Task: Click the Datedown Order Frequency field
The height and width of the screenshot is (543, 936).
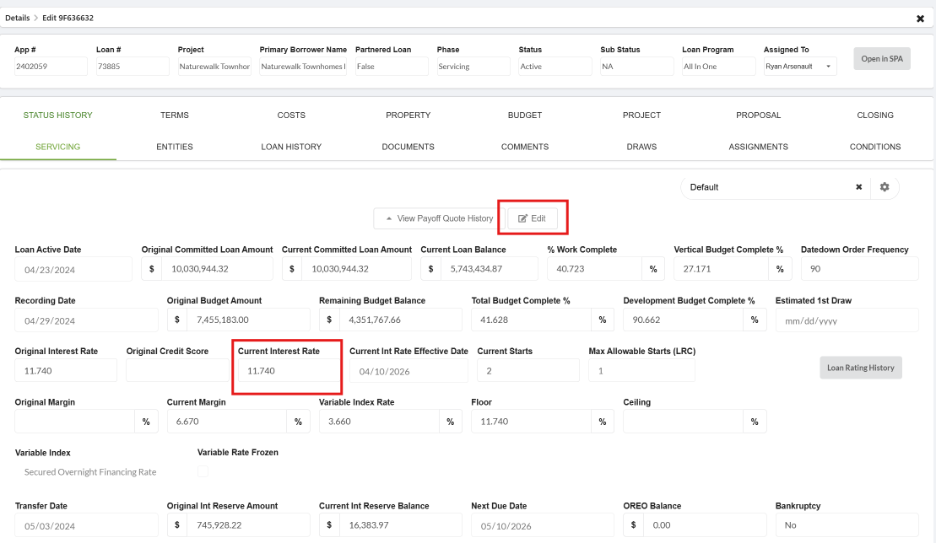Action: point(859,269)
